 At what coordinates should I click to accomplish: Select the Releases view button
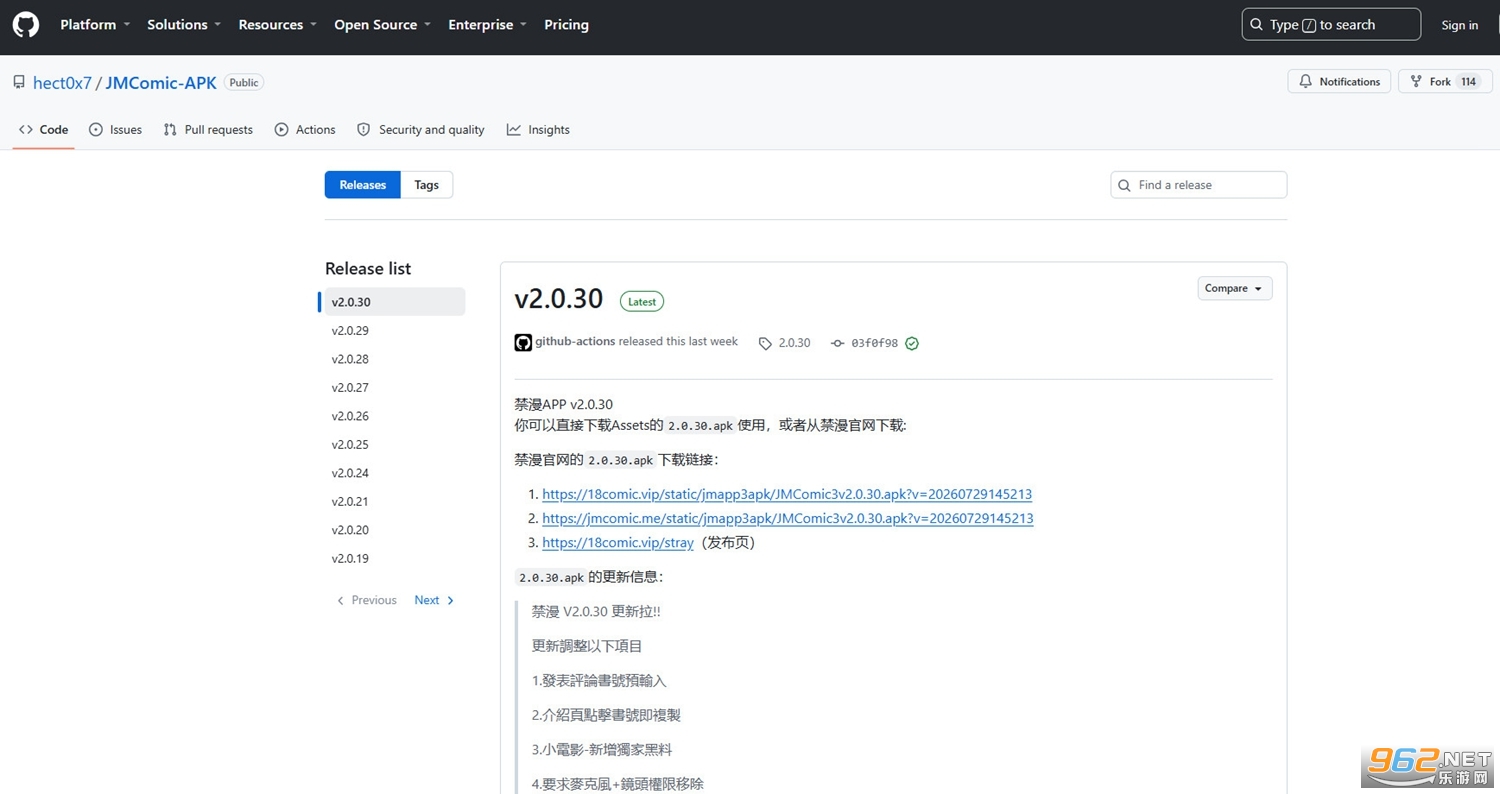pyautogui.click(x=363, y=185)
